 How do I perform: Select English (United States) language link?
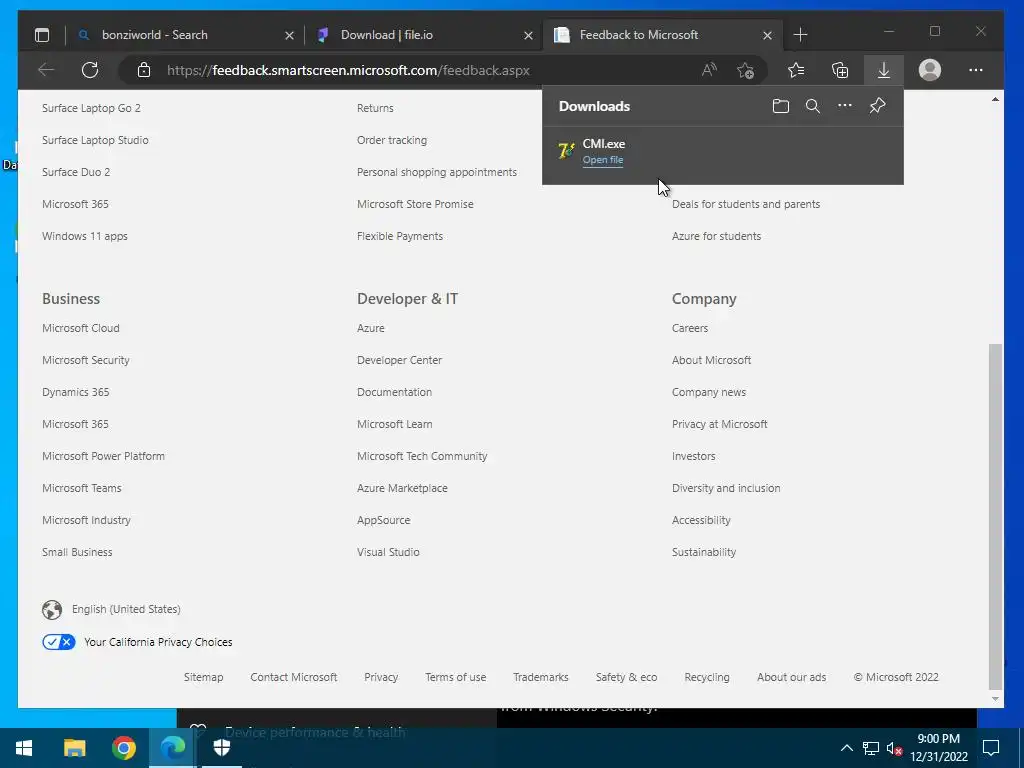126,609
